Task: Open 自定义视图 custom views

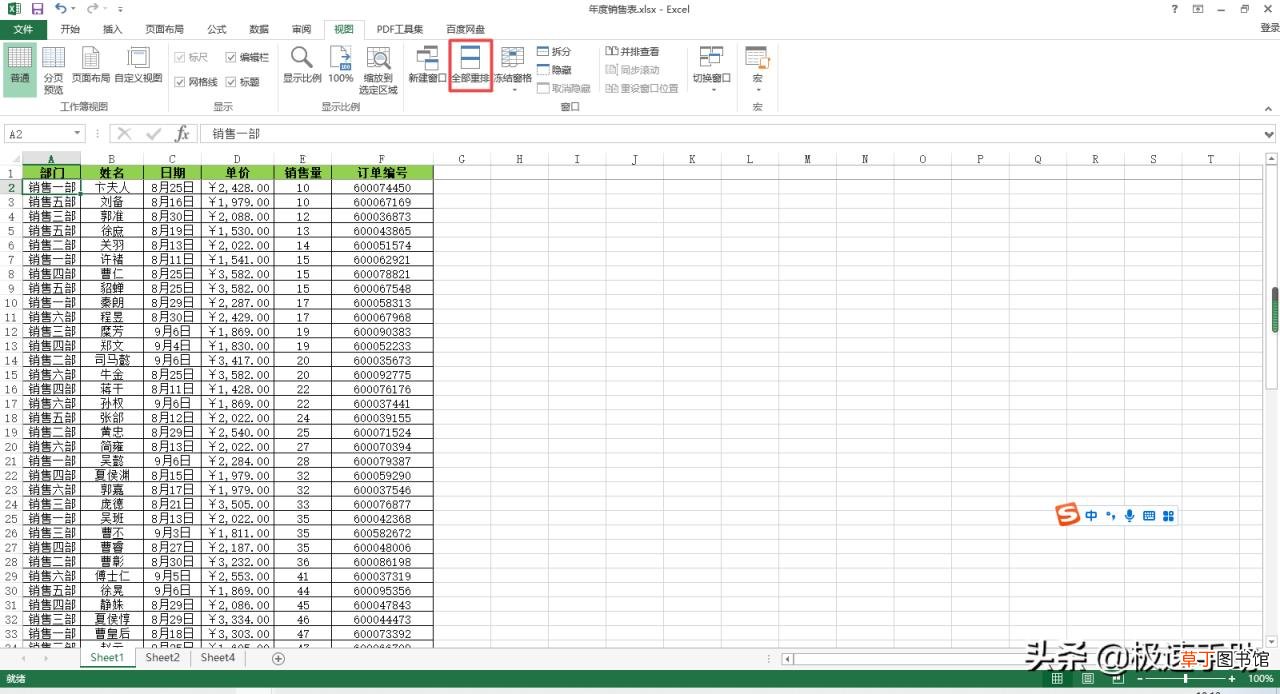Action: pyautogui.click(x=138, y=65)
